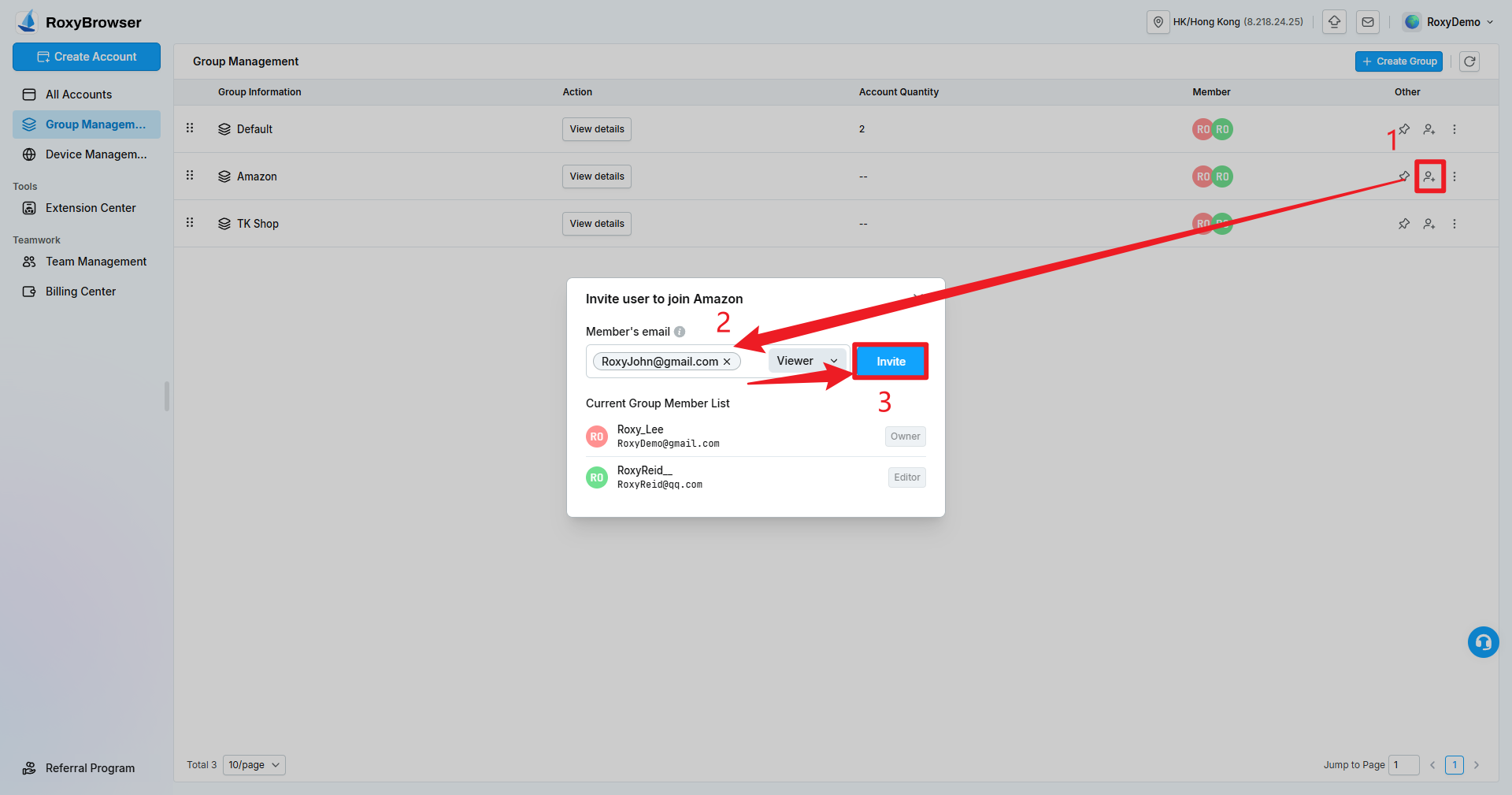Click the RoxyDemo globe avatar
This screenshot has width=1512, height=795.
[1413, 22]
